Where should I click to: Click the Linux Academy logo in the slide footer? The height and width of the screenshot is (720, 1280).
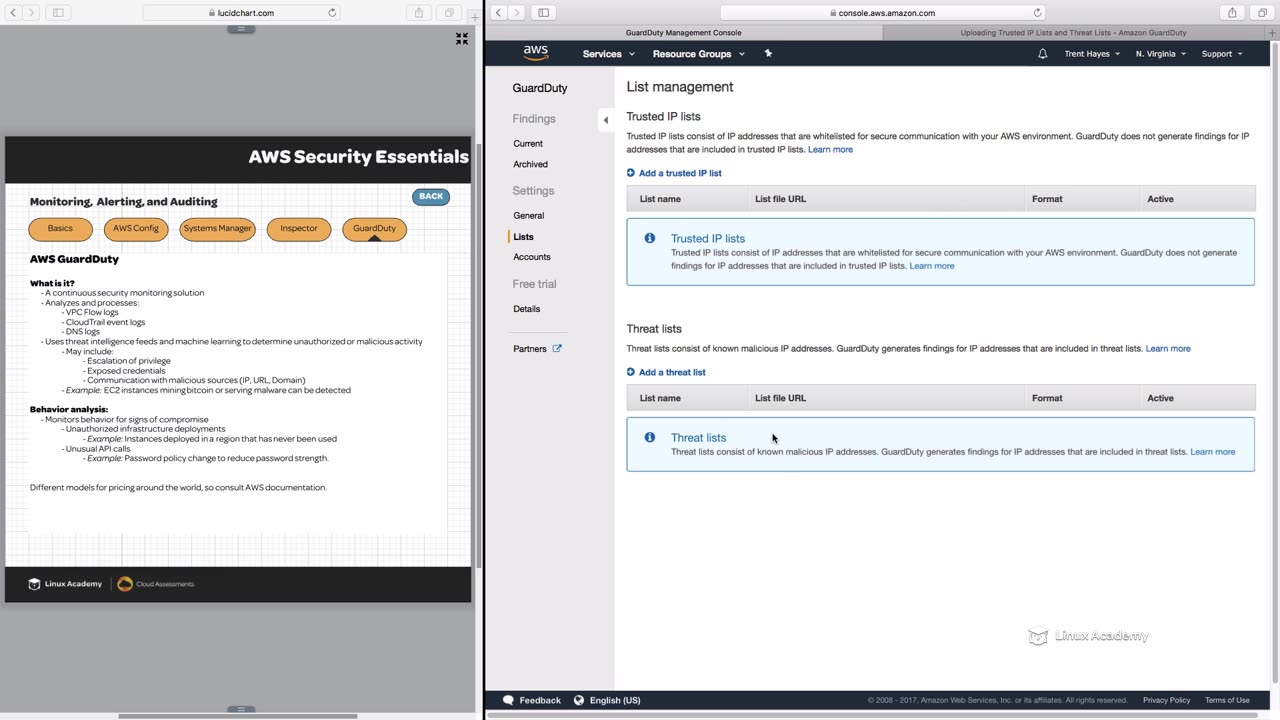pos(65,584)
